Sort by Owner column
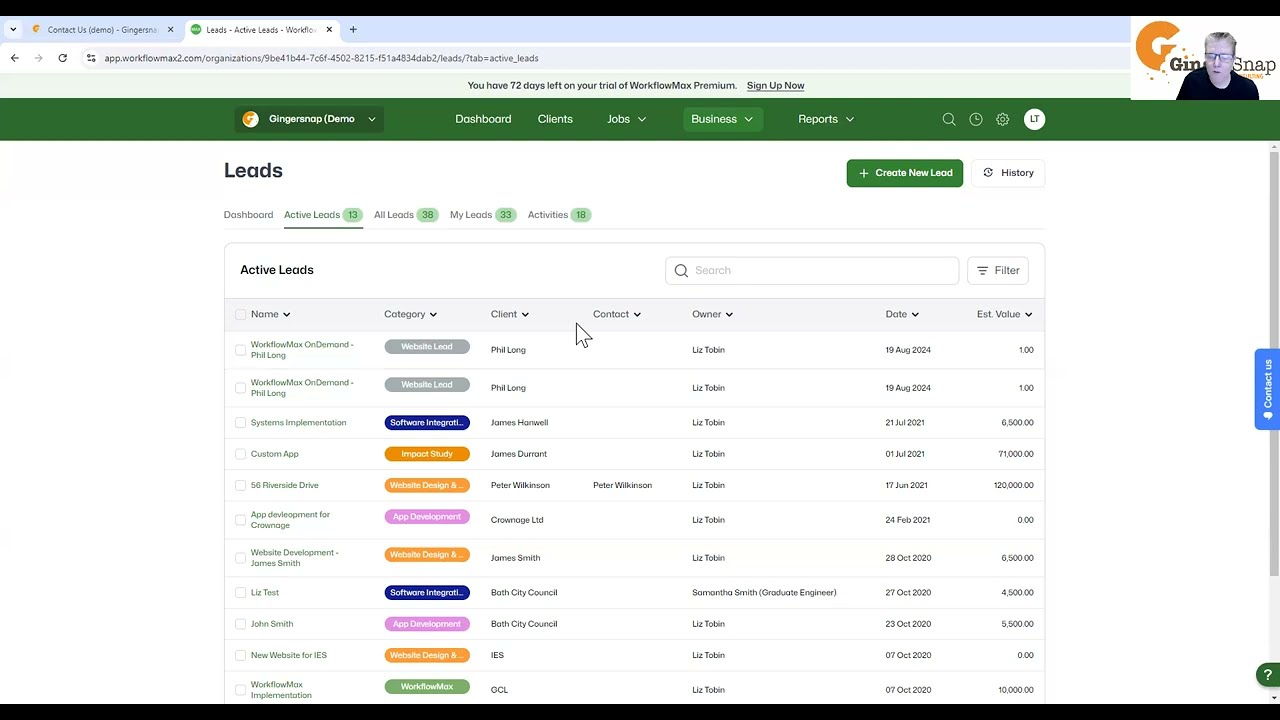Screen dimensions: 1280x720 coord(712,314)
